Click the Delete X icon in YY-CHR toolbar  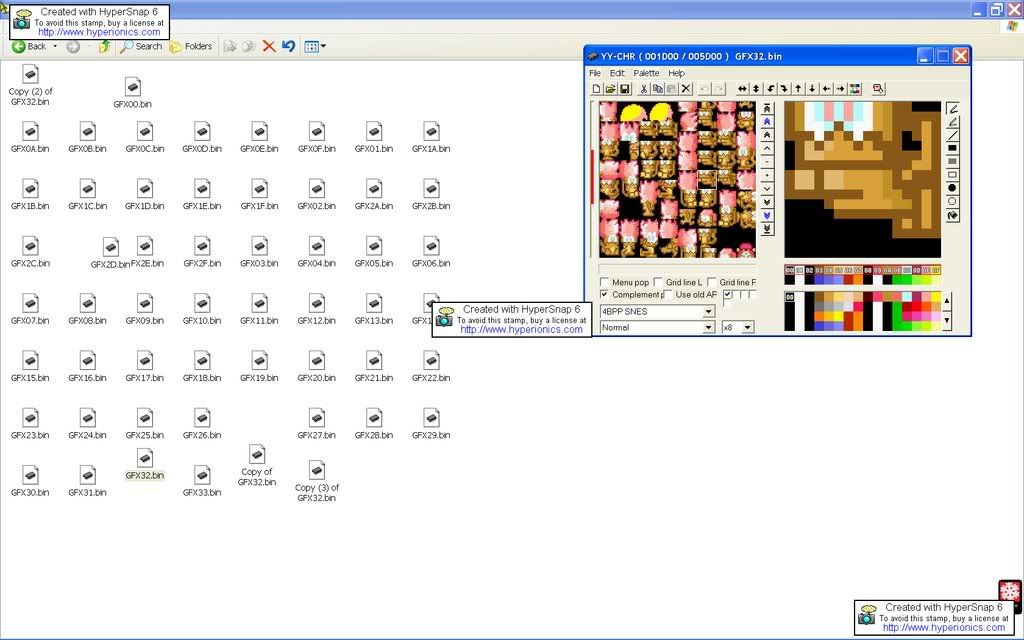[x=686, y=89]
